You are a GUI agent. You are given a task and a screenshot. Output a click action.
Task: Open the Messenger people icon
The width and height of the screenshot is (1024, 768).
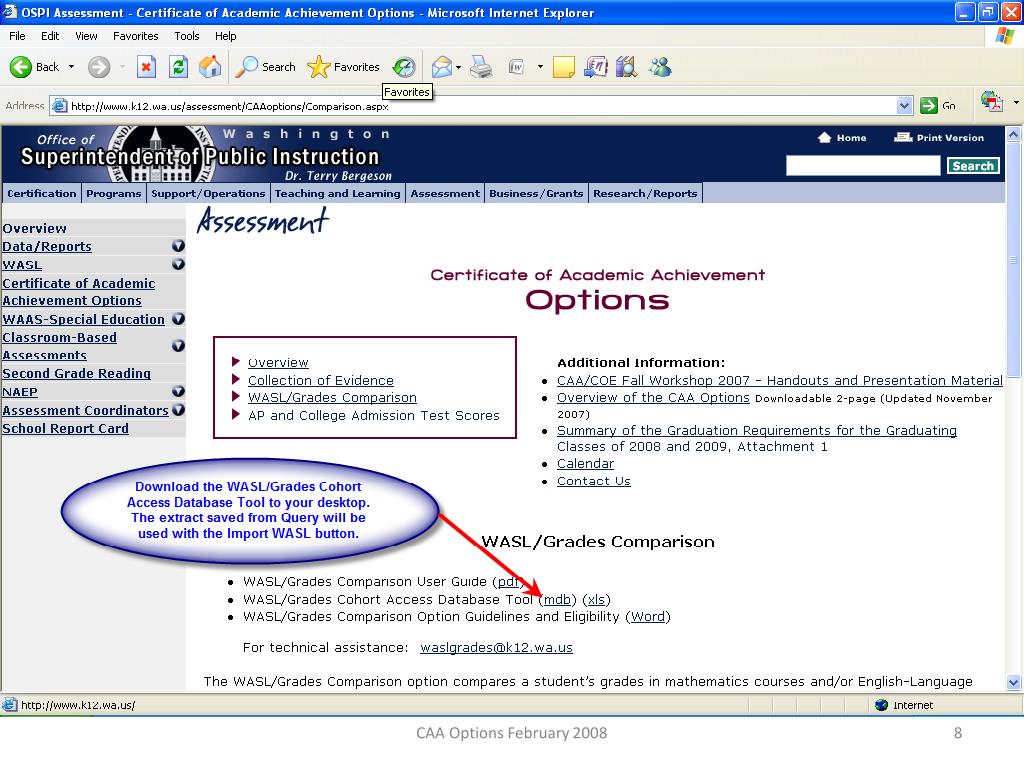click(660, 67)
